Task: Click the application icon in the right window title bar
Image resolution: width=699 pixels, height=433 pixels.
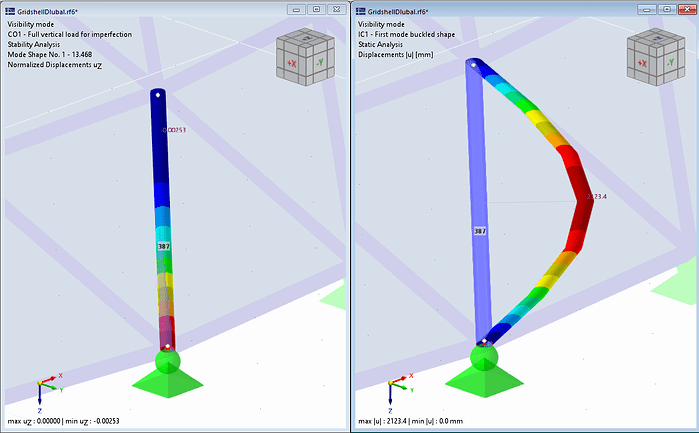Action: (360, 9)
